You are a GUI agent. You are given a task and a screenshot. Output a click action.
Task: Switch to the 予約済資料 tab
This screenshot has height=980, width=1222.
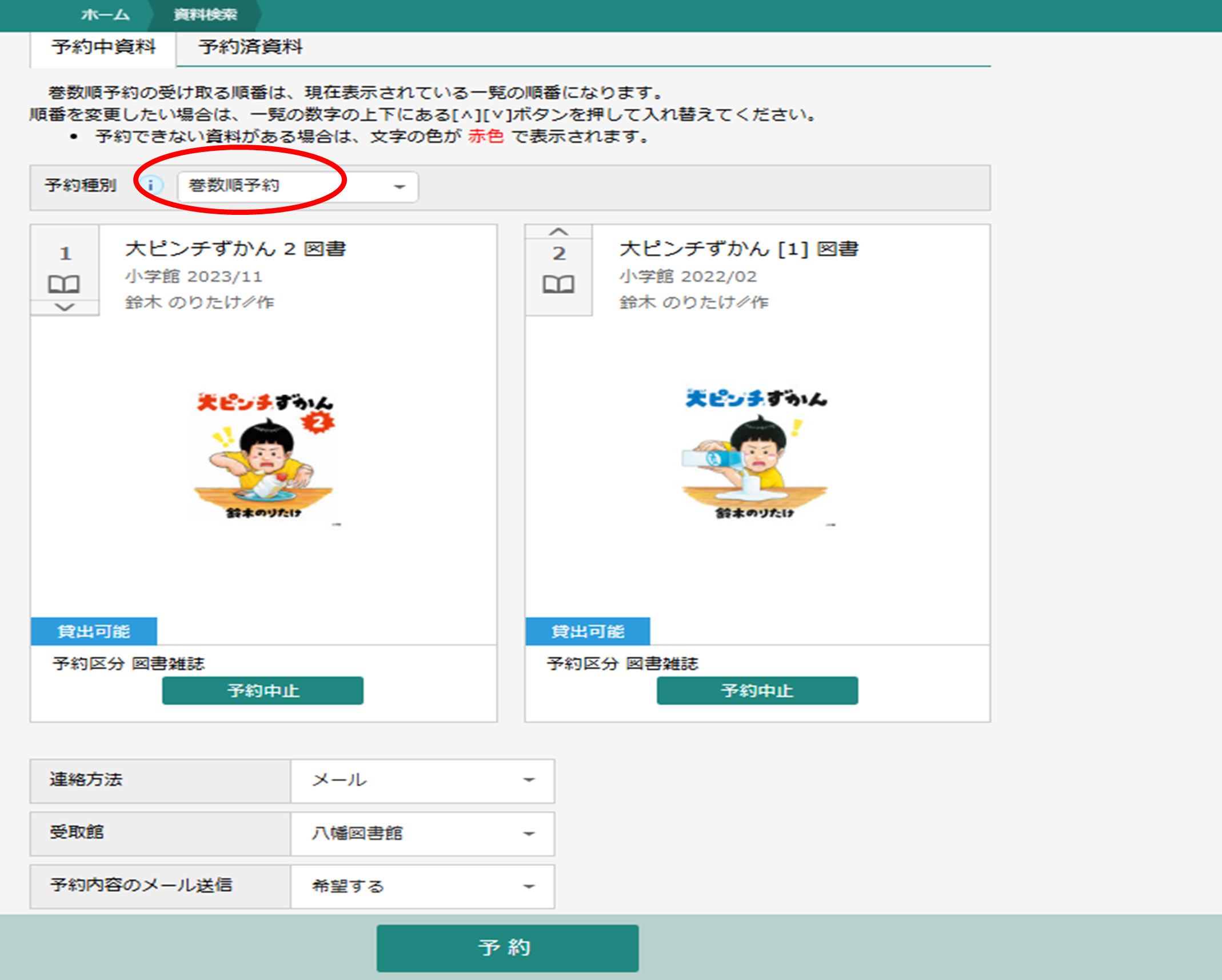pos(250,47)
